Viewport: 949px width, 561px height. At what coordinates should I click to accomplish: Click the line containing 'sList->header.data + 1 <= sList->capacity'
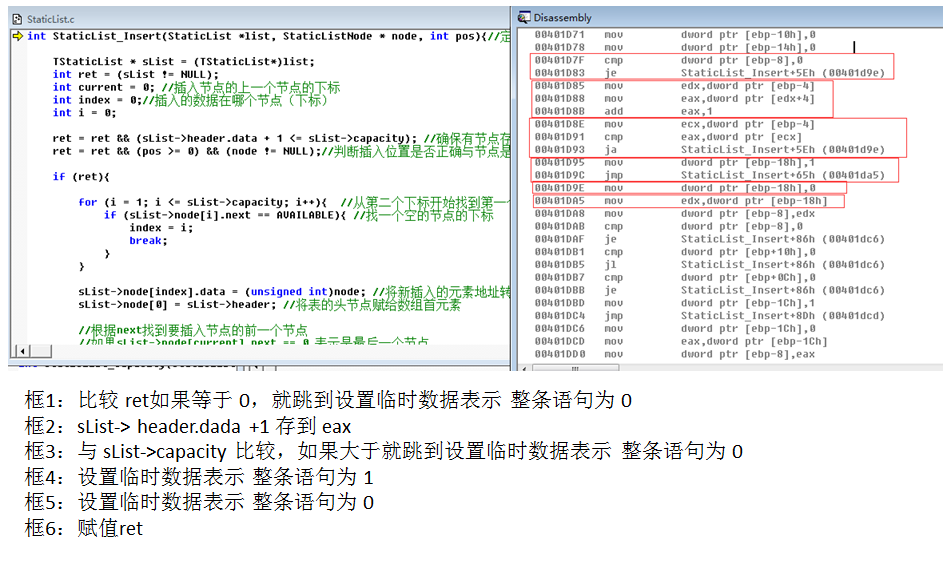click(x=281, y=138)
